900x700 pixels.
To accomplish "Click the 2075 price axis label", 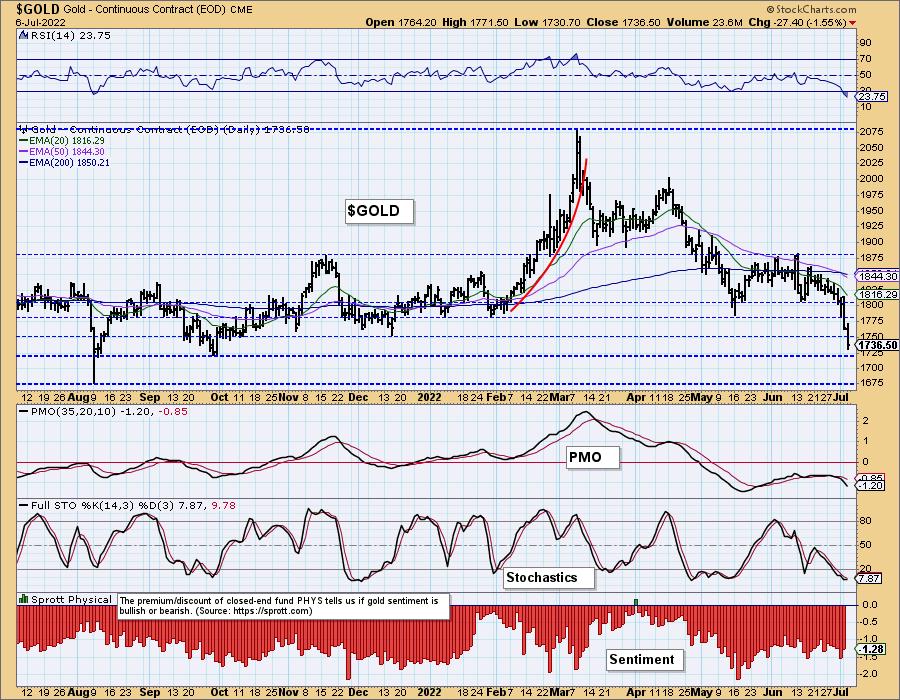I will 871,132.
